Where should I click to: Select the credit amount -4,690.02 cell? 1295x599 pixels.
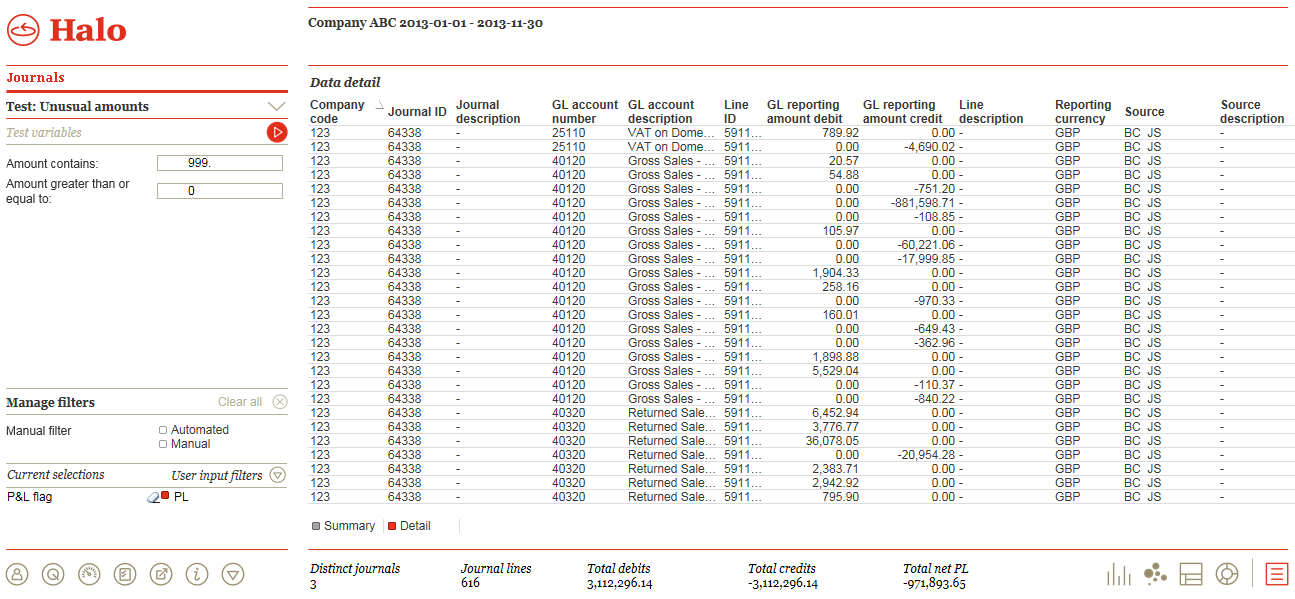click(x=929, y=147)
